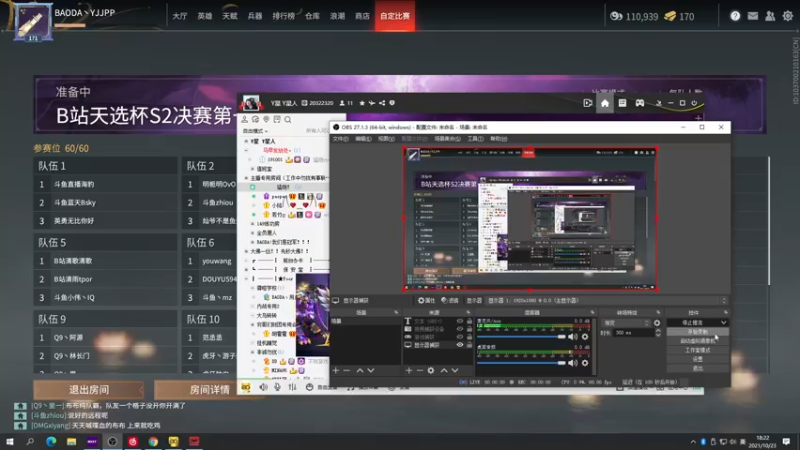
Task: Open game friends icon
Action: click(770, 16)
